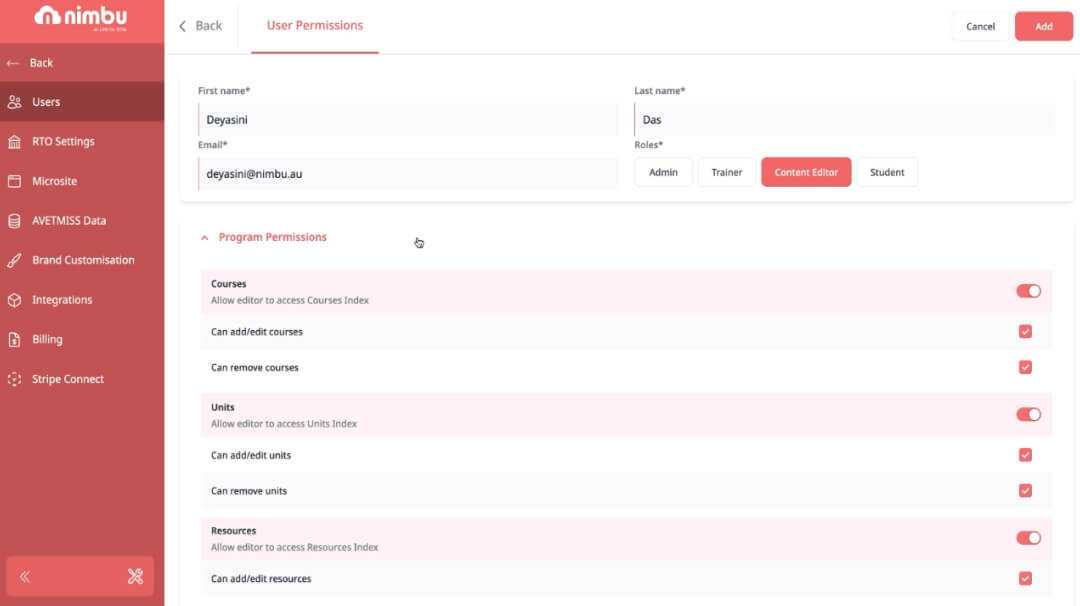The height and width of the screenshot is (606, 1080).
Task: Disable the Courses access toggle
Action: [x=1028, y=290]
